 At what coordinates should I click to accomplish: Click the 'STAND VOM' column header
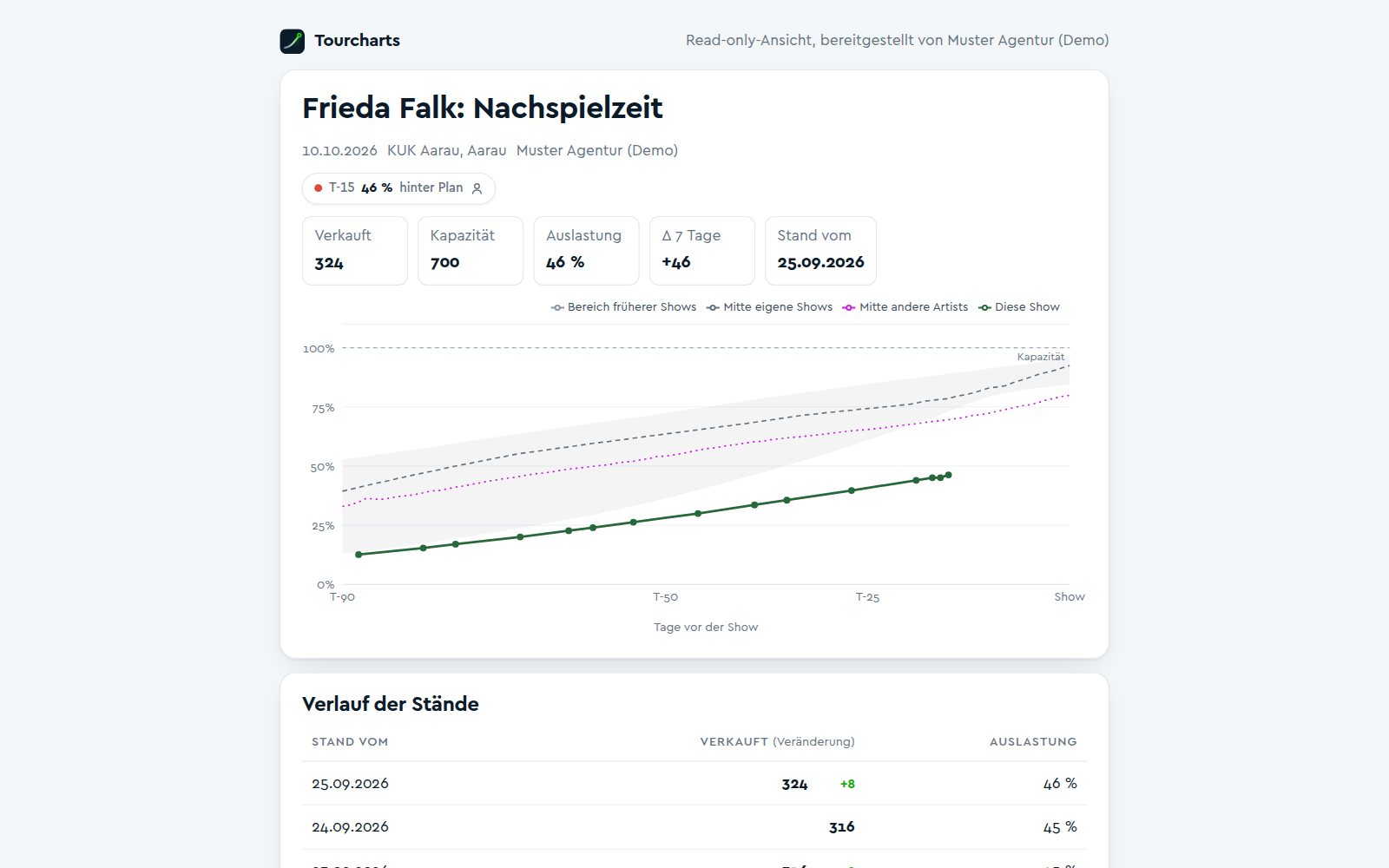coord(350,742)
